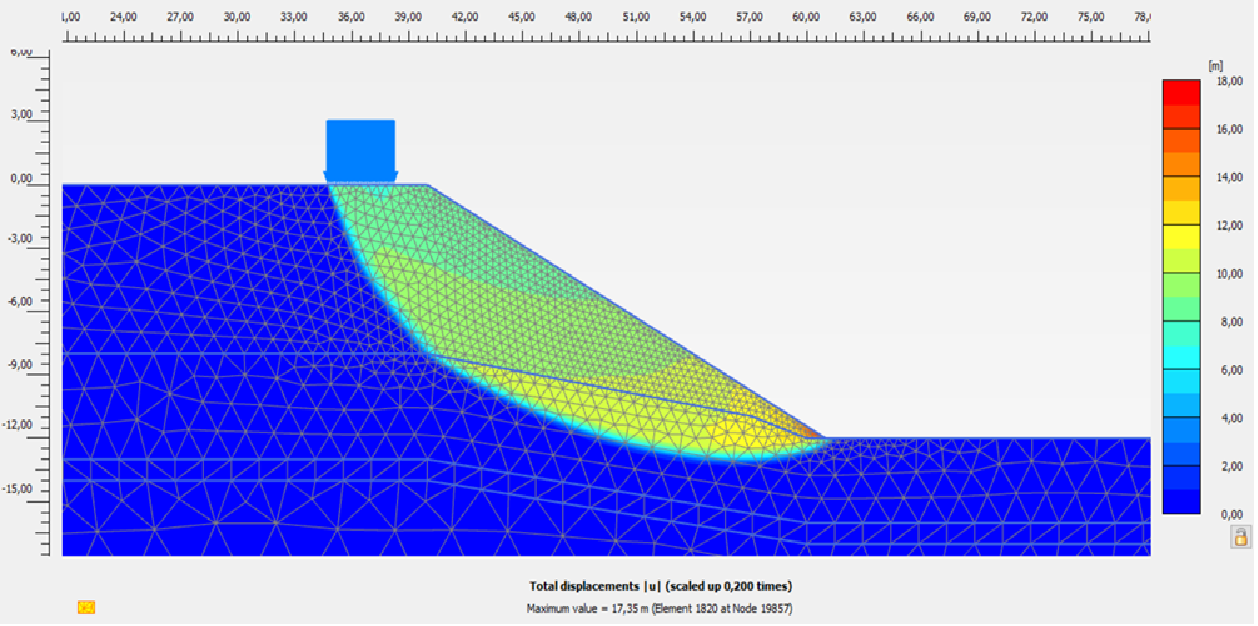Click the plot title 'Total displacements |u|'
Image resolution: width=1258 pixels, height=626 pixels.
tap(595, 586)
